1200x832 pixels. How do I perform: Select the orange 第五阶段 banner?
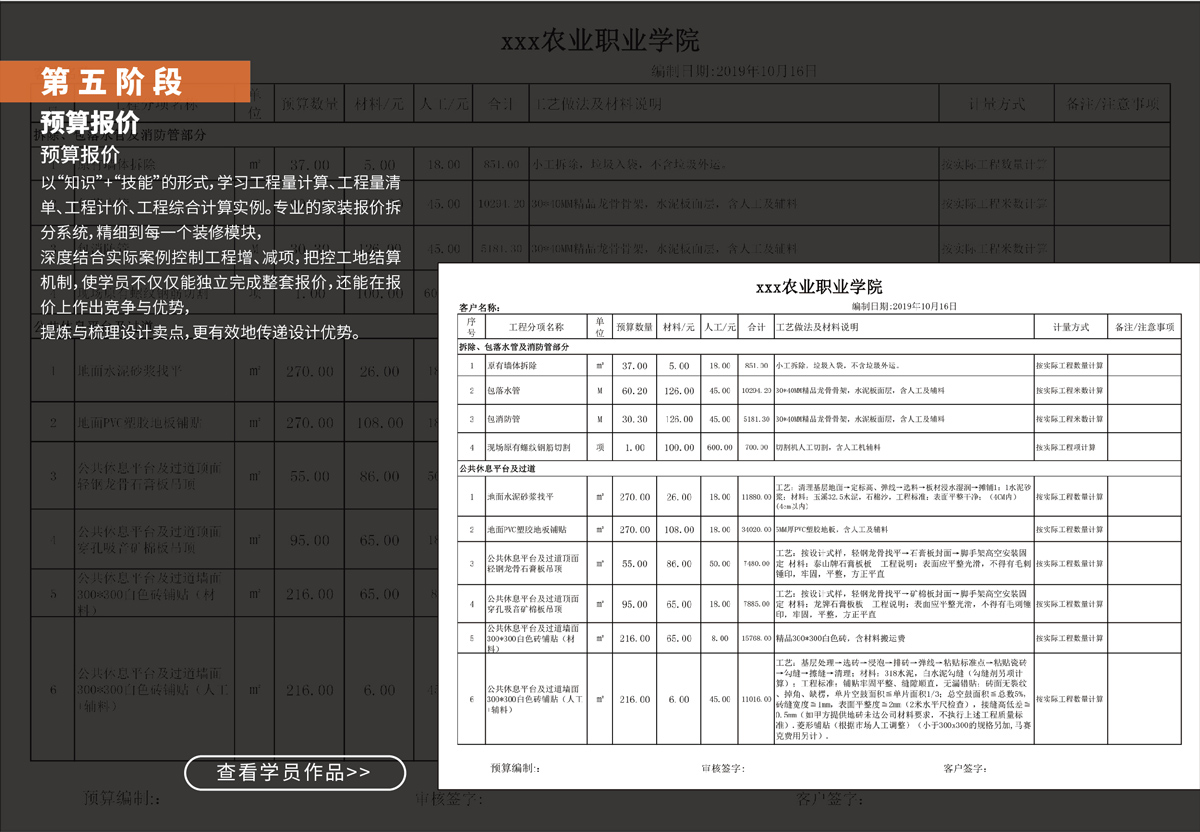tap(125, 81)
